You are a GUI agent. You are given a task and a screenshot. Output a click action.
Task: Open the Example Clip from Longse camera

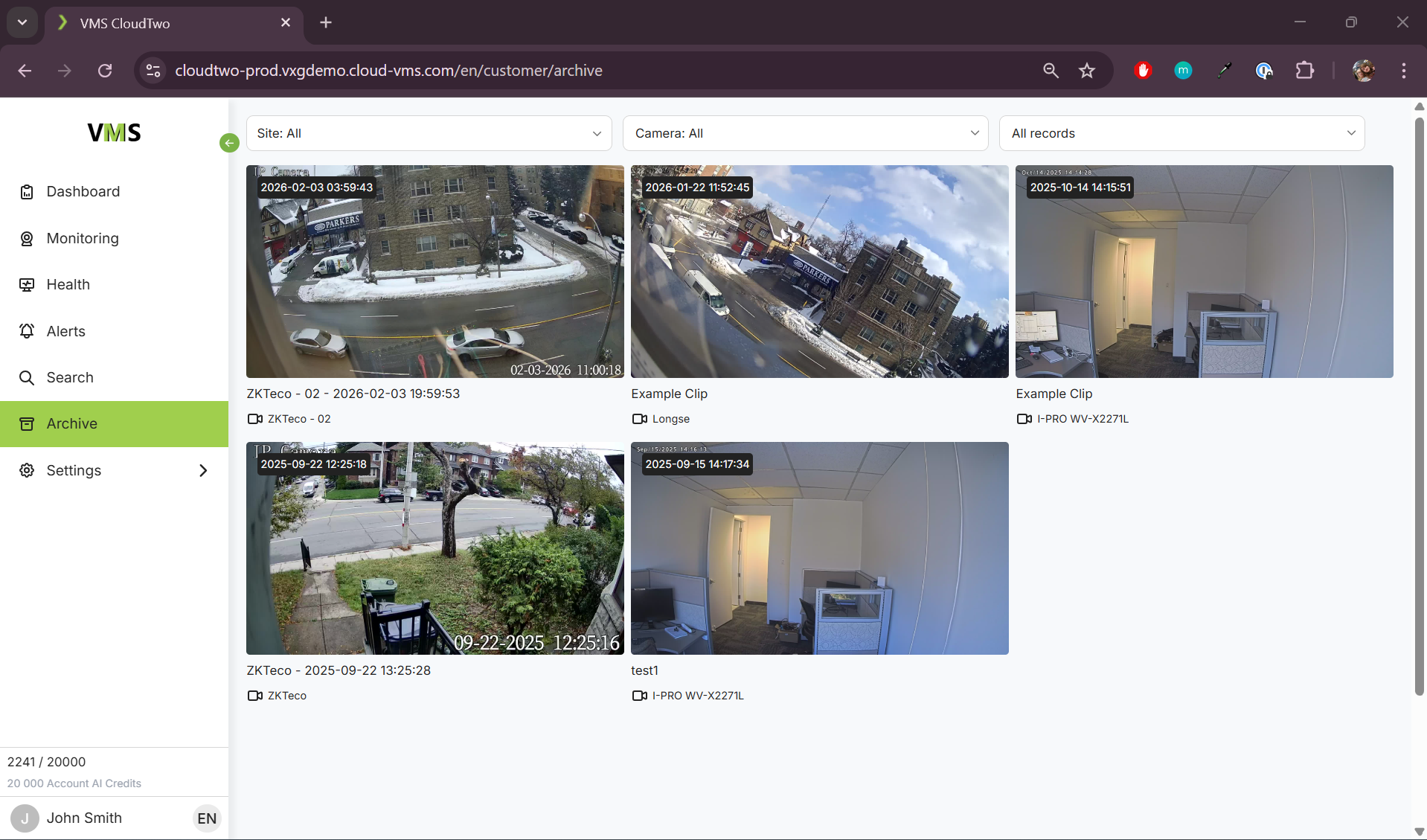tap(819, 272)
